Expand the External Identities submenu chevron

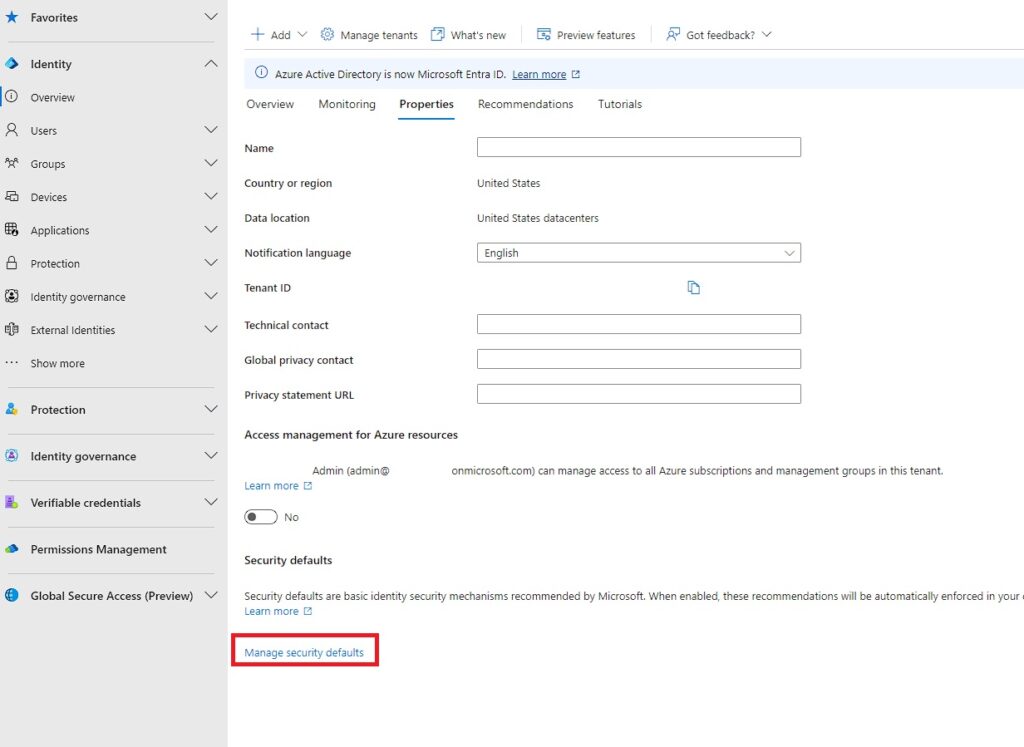[211, 330]
